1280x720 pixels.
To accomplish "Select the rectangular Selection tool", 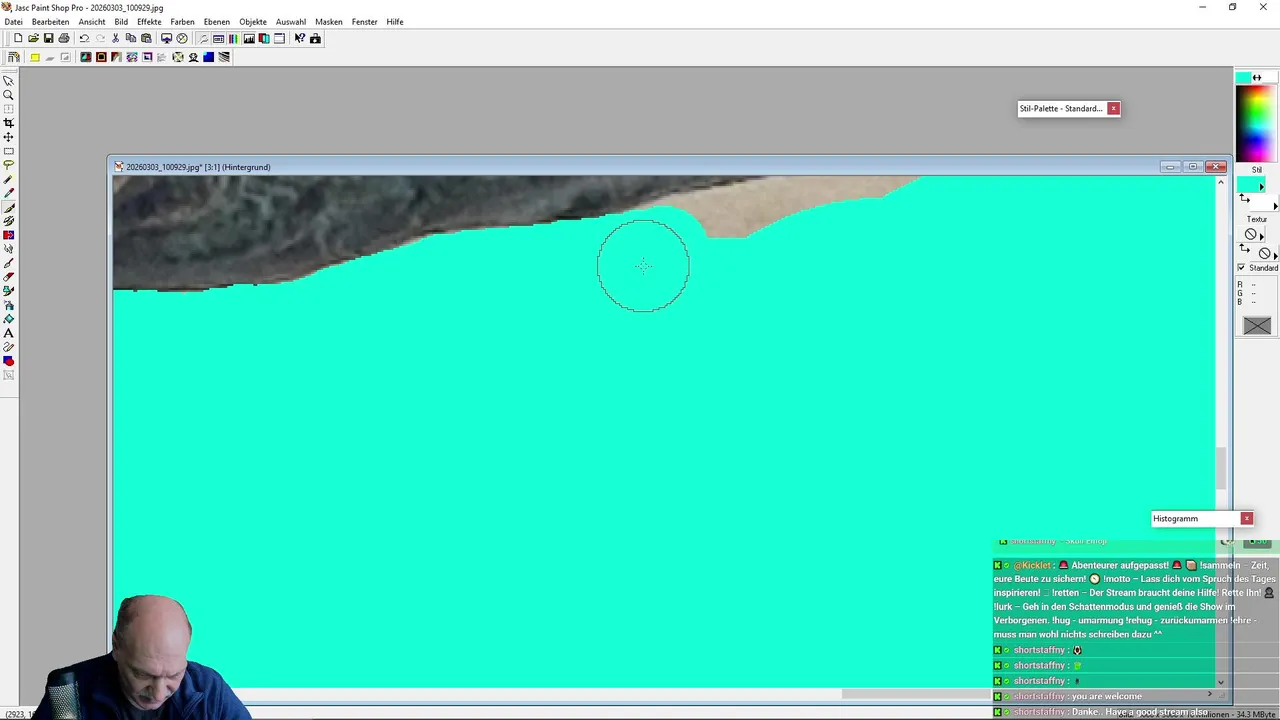I will click(x=9, y=151).
